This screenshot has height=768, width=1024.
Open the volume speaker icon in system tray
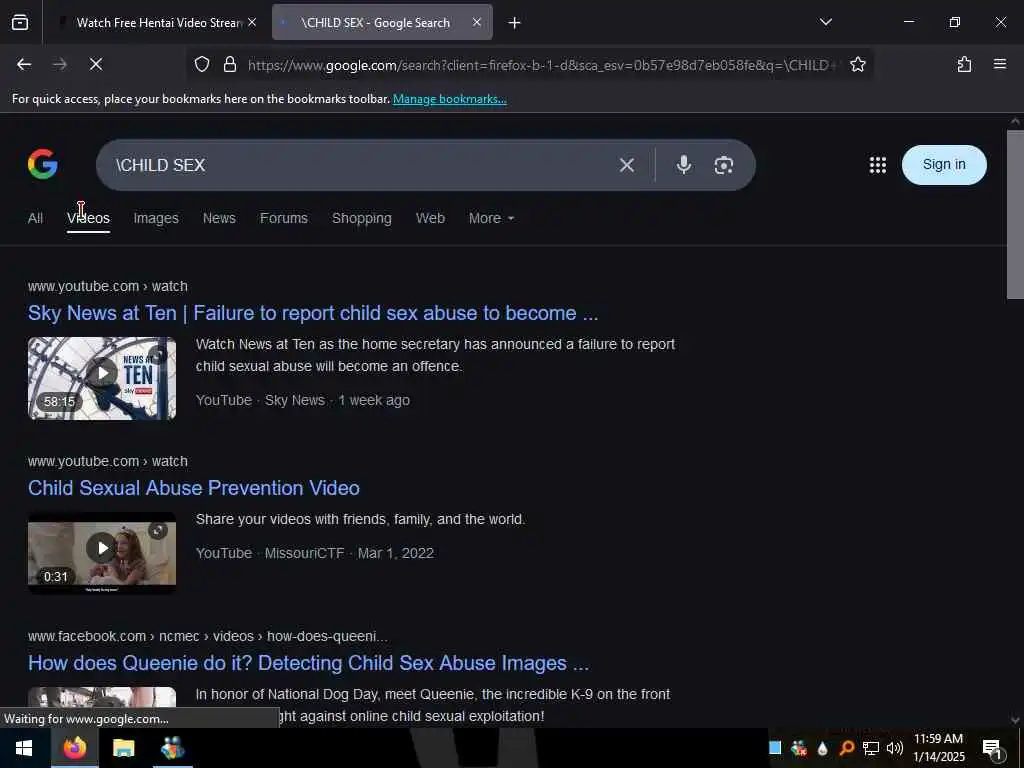[x=895, y=748]
